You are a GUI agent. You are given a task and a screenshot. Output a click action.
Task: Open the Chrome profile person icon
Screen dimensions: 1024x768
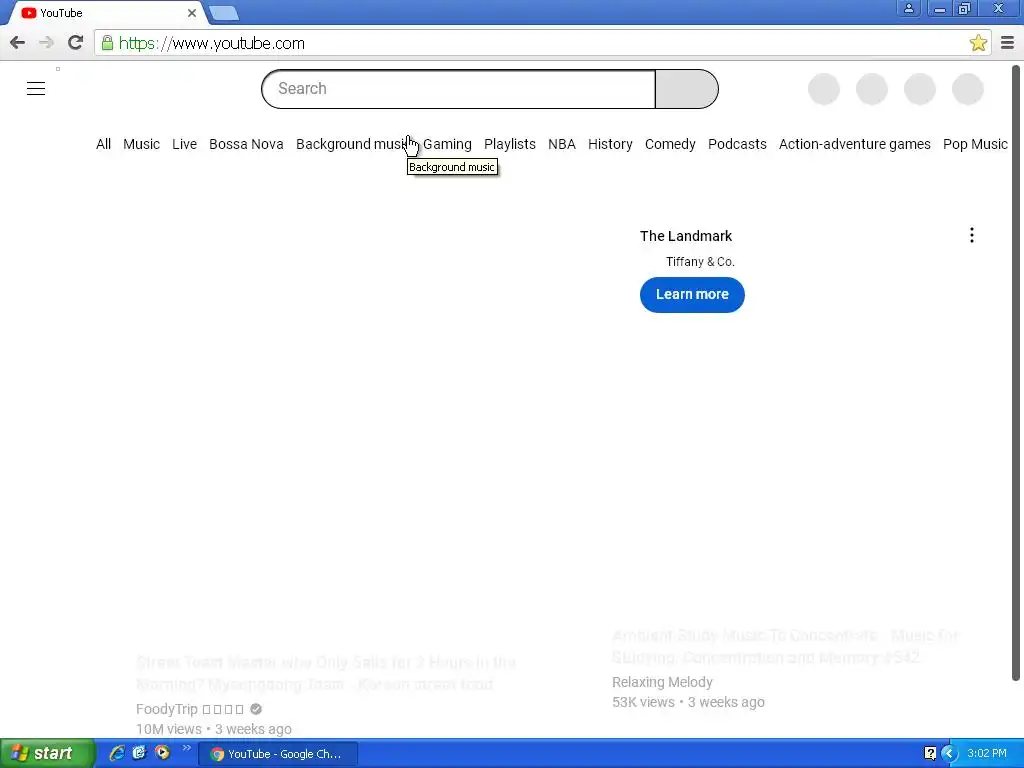point(908,8)
